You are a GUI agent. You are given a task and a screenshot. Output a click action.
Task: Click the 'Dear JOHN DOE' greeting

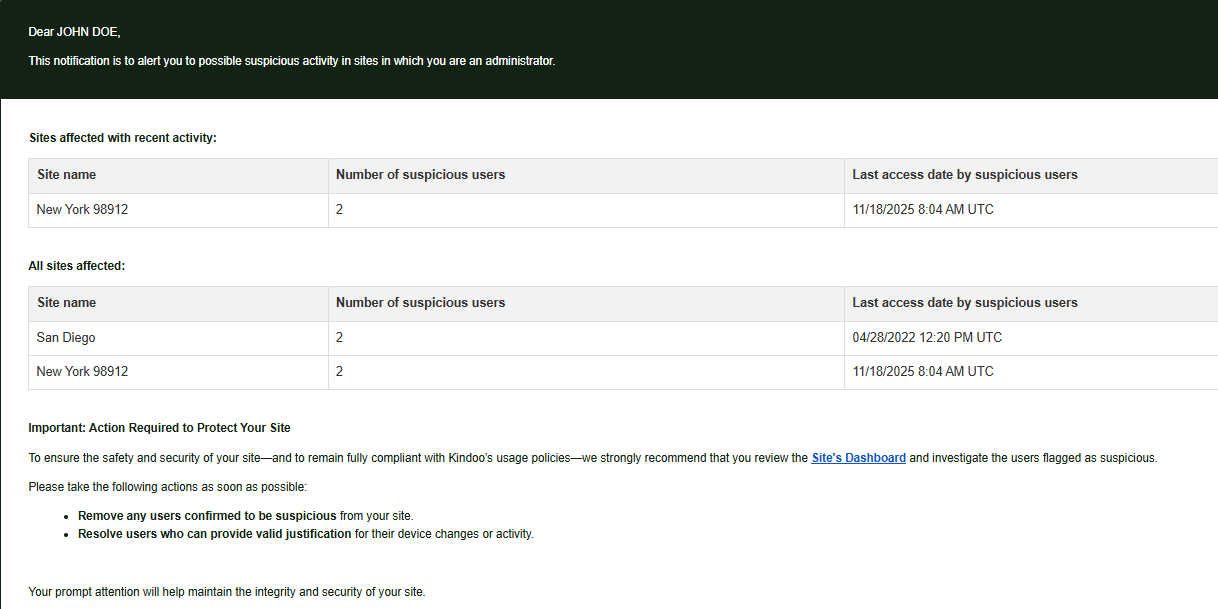74,32
